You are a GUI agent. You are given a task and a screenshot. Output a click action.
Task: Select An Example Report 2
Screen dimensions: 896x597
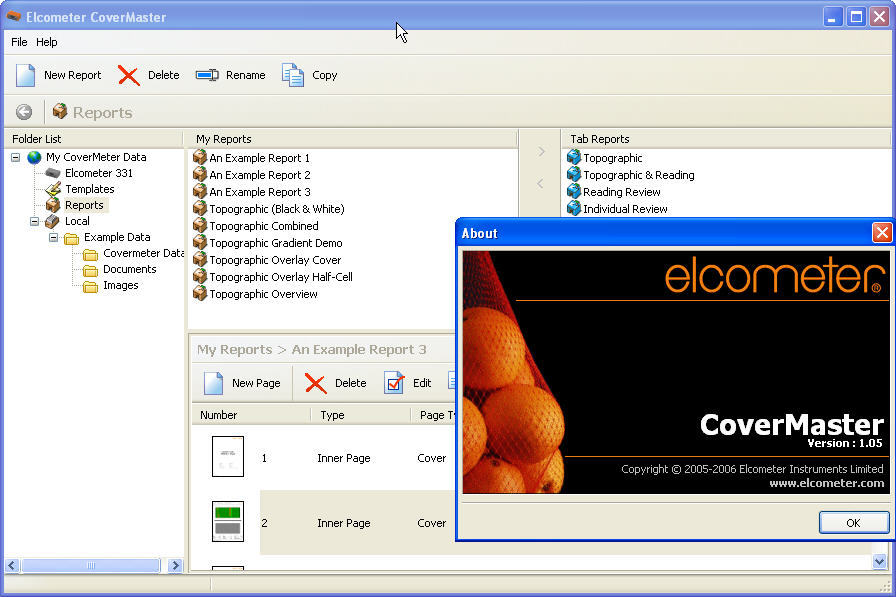point(259,175)
